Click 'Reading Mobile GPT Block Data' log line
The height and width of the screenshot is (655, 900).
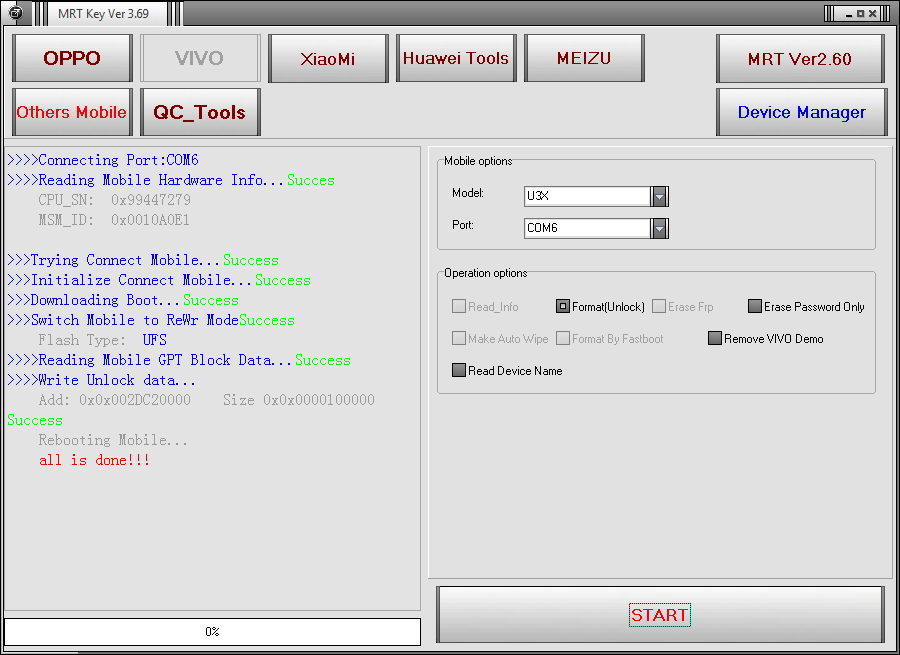click(179, 360)
